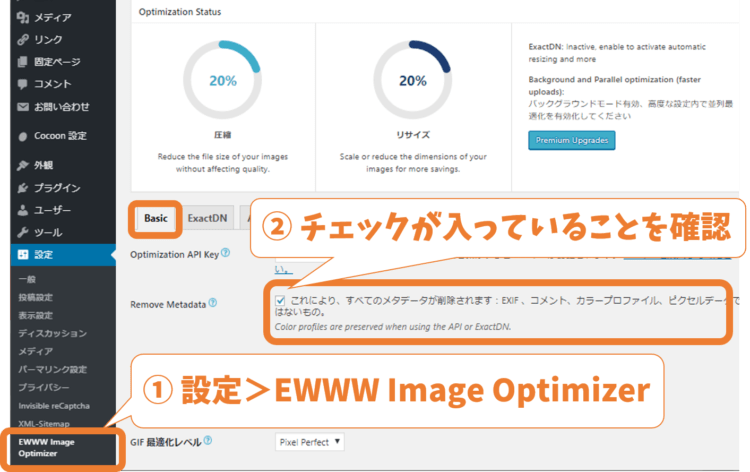750x472 pixels.
Task: Click the ツール wrench icon
Action: (x=22, y=232)
